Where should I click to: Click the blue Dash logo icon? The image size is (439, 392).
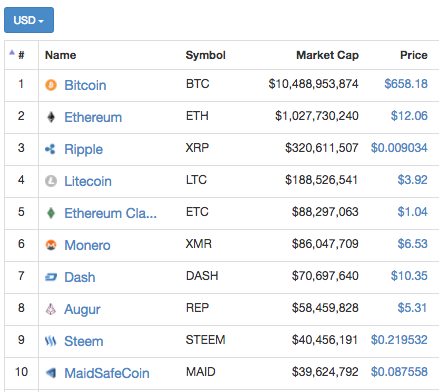pos(51,277)
